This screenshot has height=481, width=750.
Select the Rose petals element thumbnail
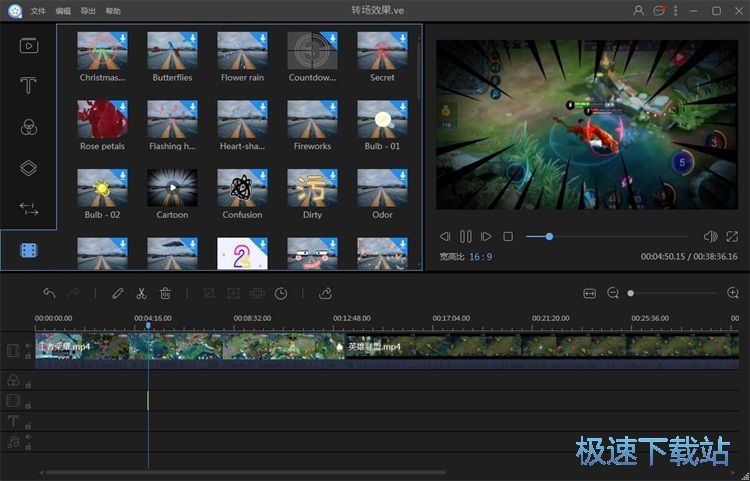tap(102, 119)
